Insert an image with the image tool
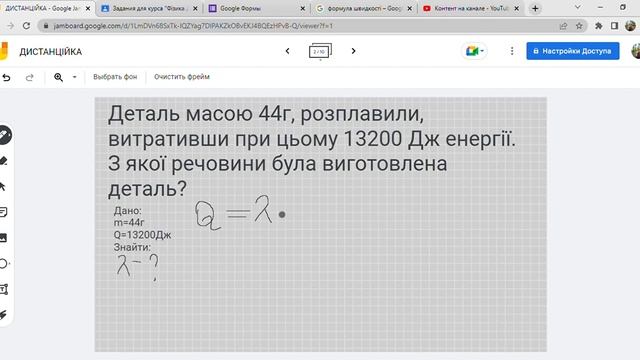 point(3,238)
